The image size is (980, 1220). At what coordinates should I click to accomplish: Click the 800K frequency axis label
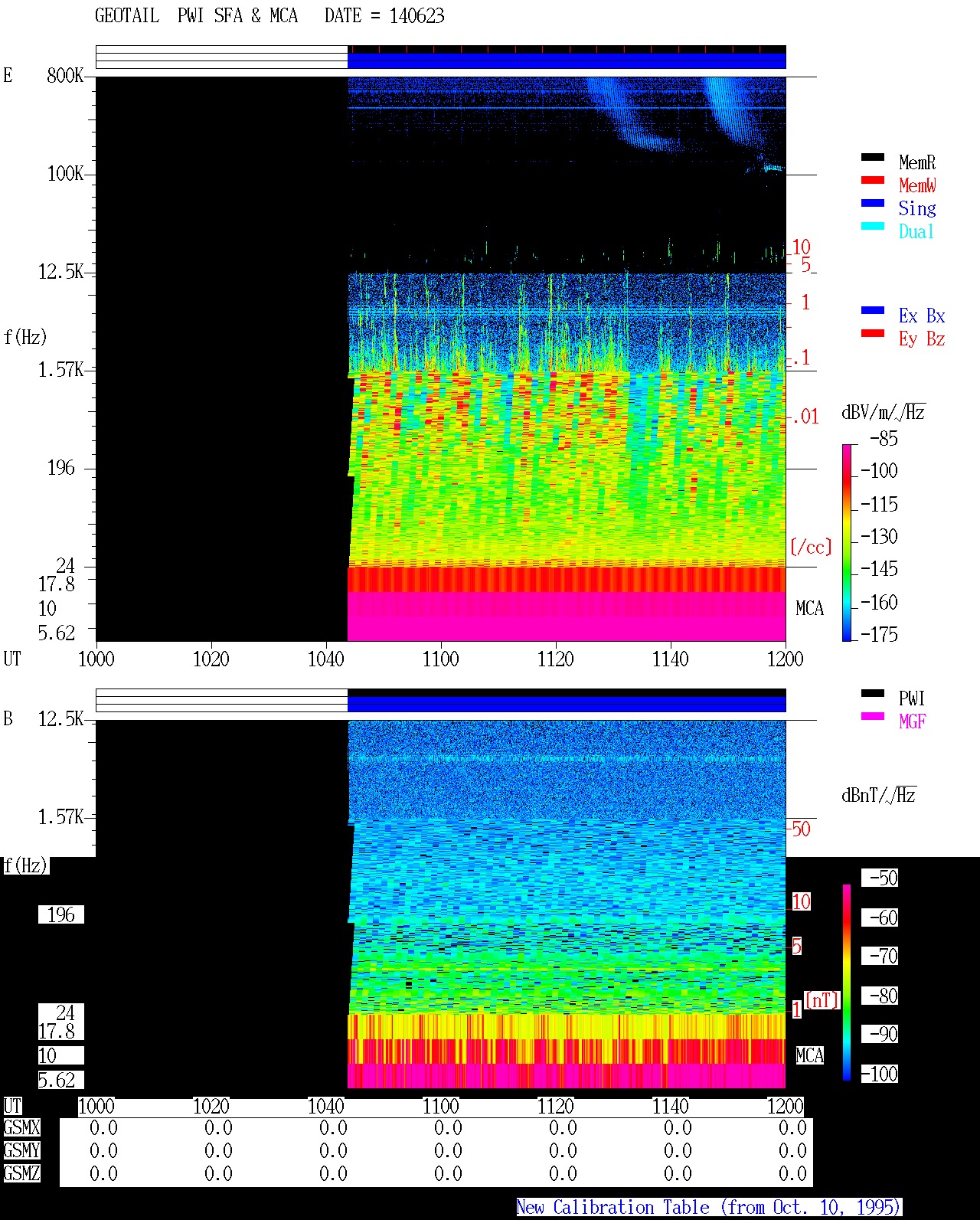click(x=65, y=75)
